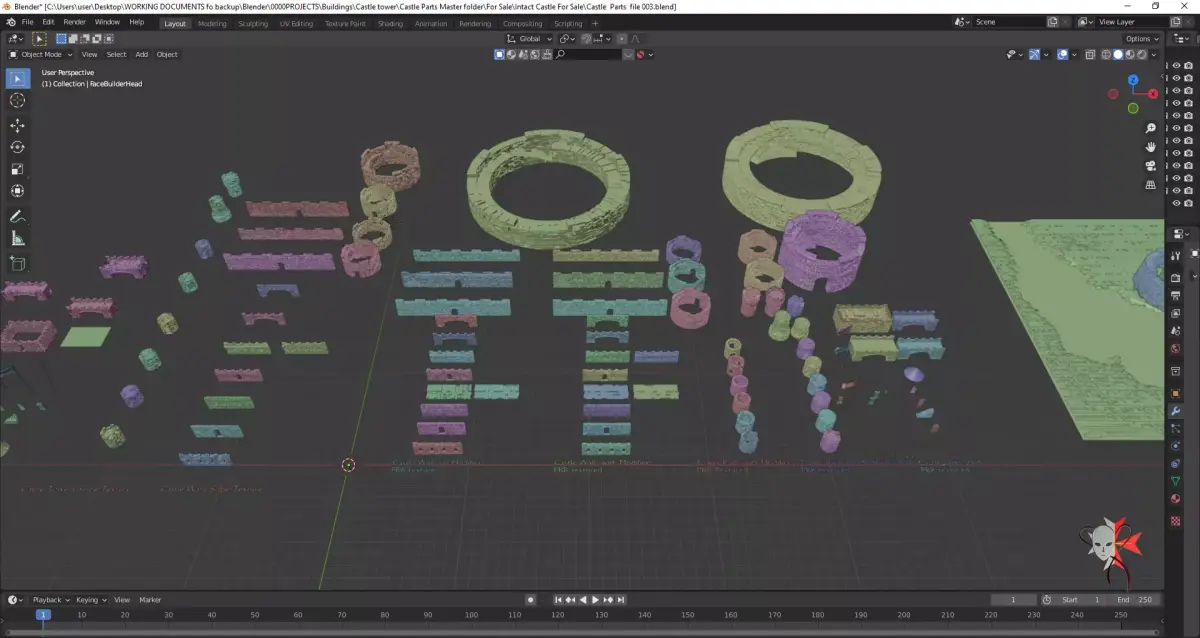Toggle viewport overlays display
This screenshot has width=1200, height=638.
pos(1062,55)
